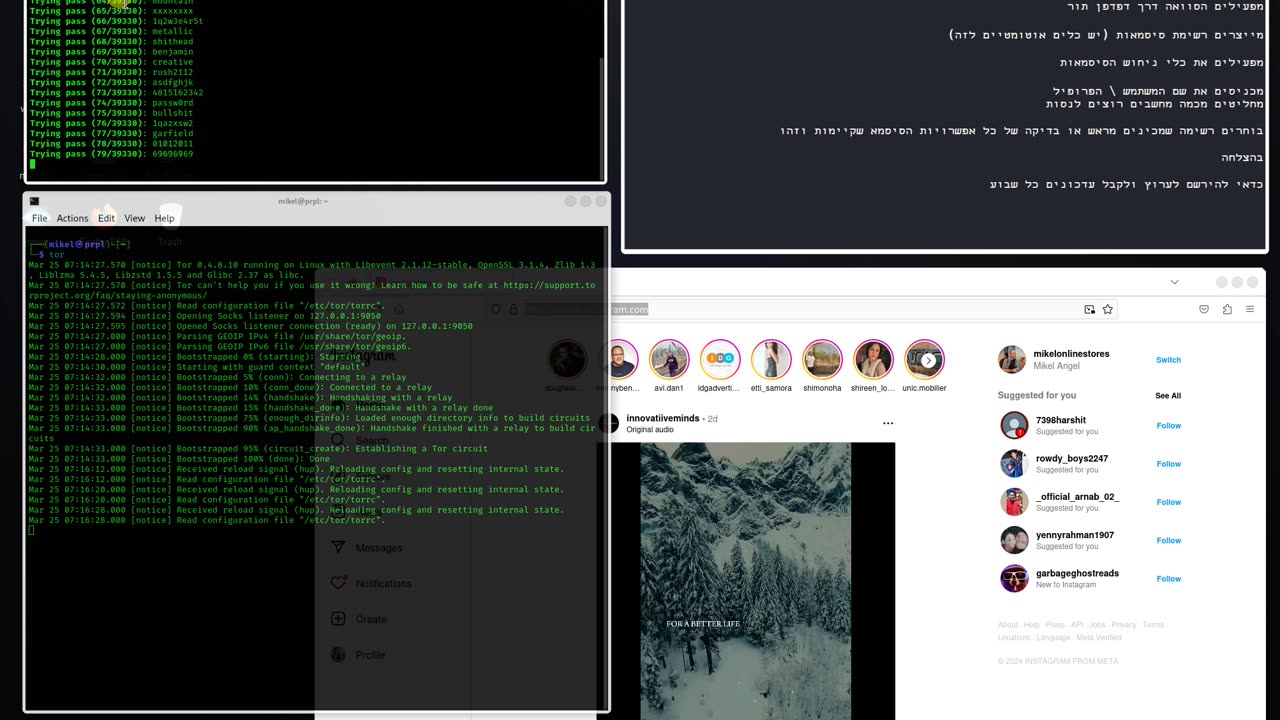The height and width of the screenshot is (720, 1280).
Task: Open the browser extensions puzzle icon
Action: click(1227, 310)
